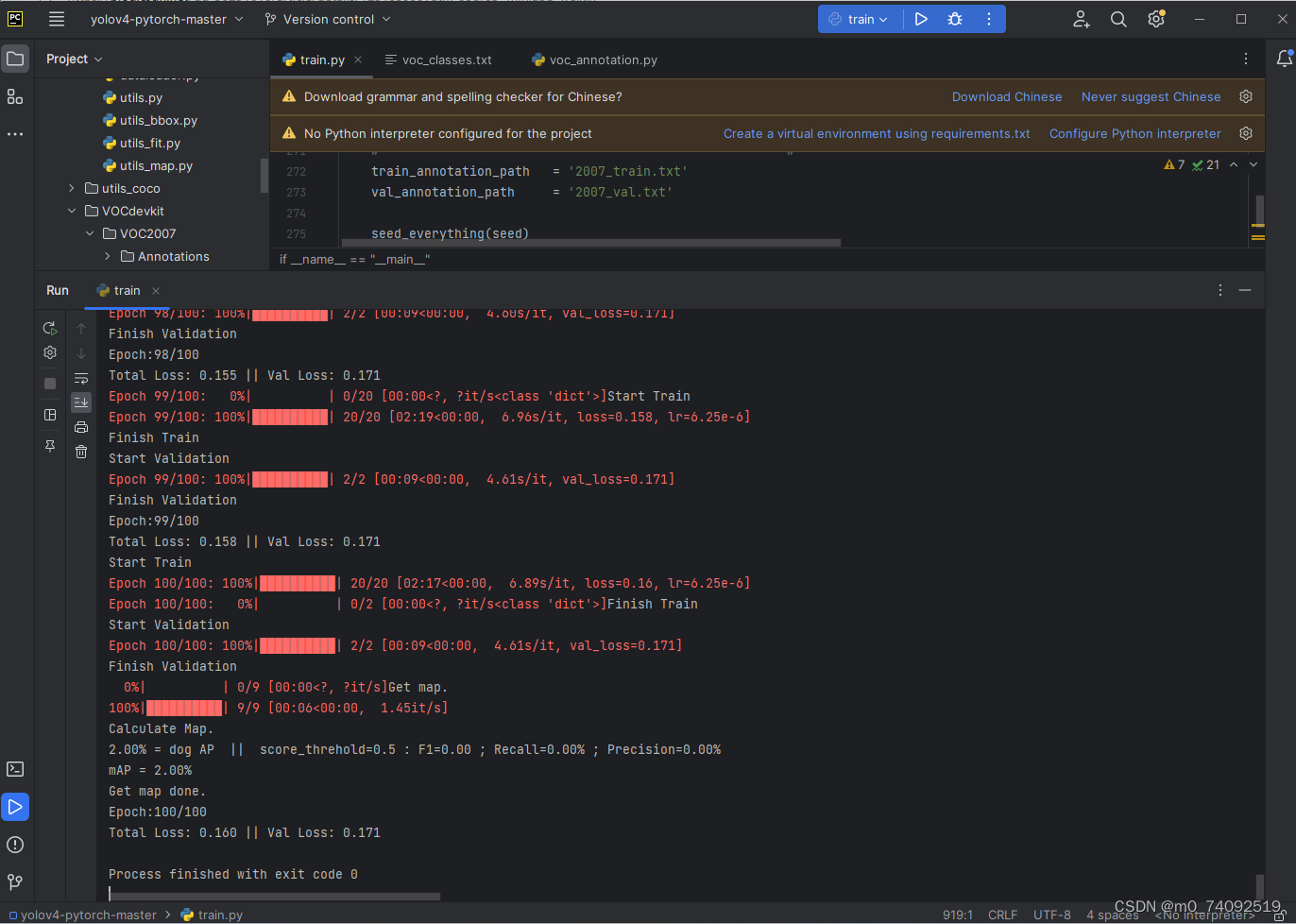Clear all console output

coord(81,452)
